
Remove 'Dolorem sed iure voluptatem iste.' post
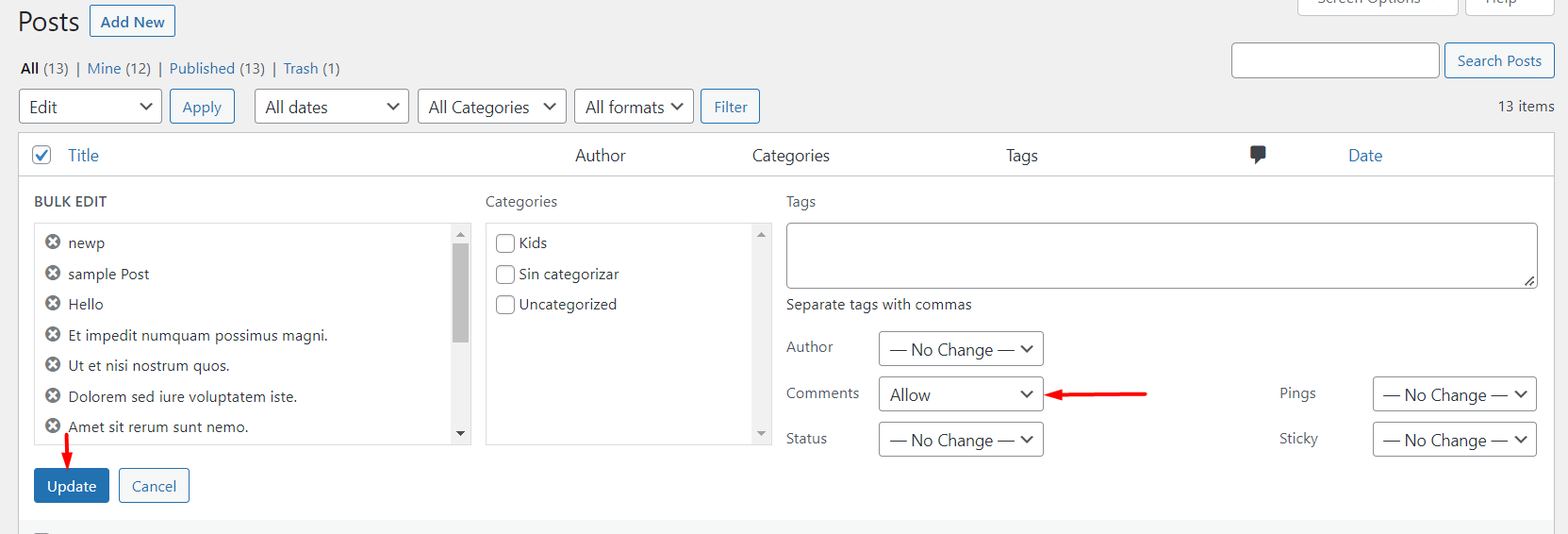click(x=53, y=396)
